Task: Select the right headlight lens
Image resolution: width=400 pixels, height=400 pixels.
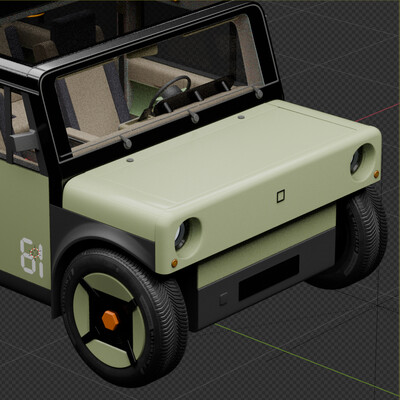Action: 356,161
